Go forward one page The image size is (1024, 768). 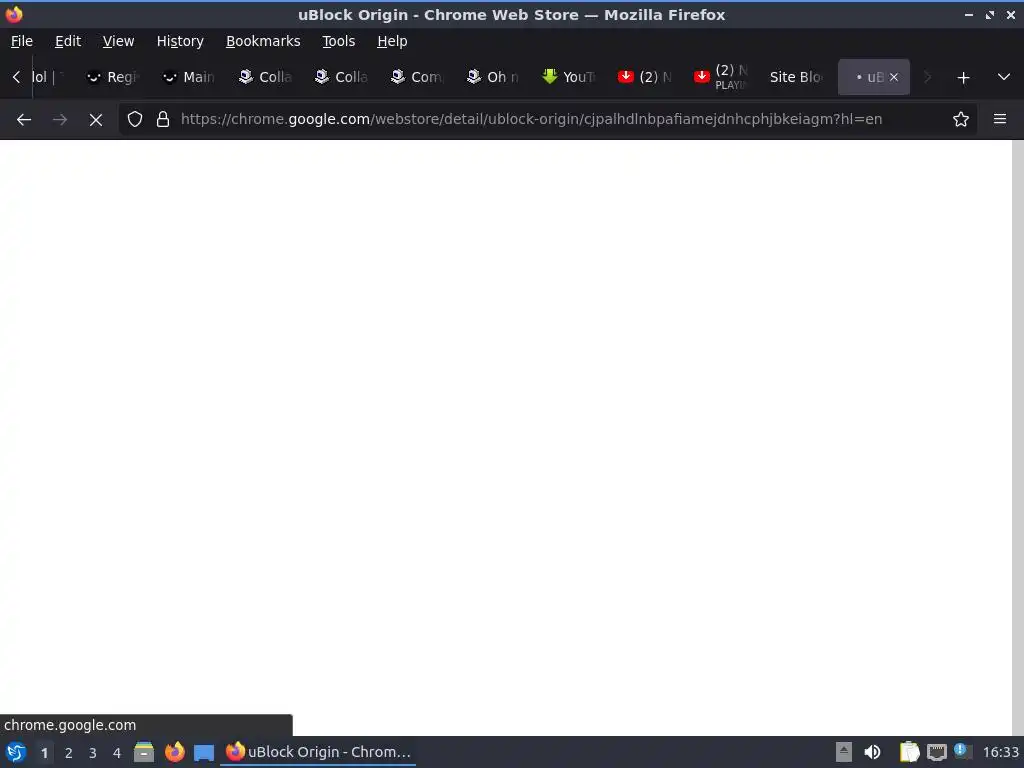(x=60, y=120)
